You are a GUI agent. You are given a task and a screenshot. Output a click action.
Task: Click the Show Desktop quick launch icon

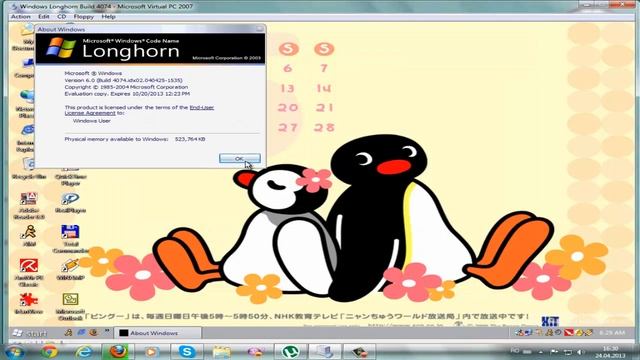point(81,333)
